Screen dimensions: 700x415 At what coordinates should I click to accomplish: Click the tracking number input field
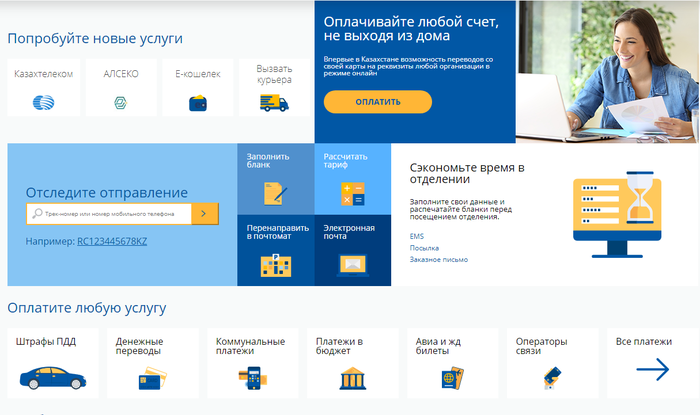[108, 213]
